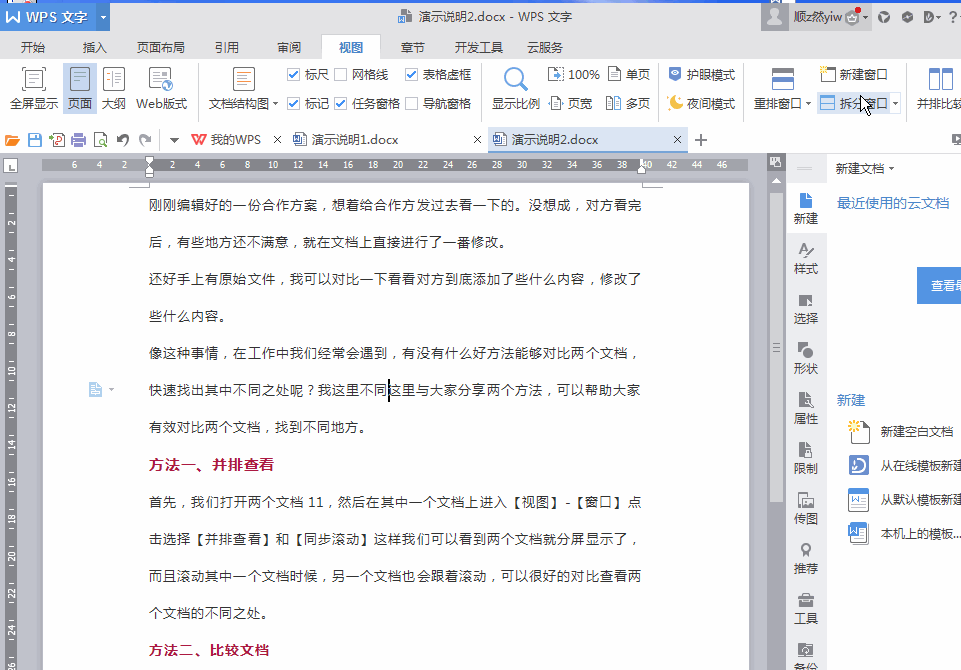Click the redo arrow icon
Image resolution: width=961 pixels, height=670 pixels.
tap(145, 140)
